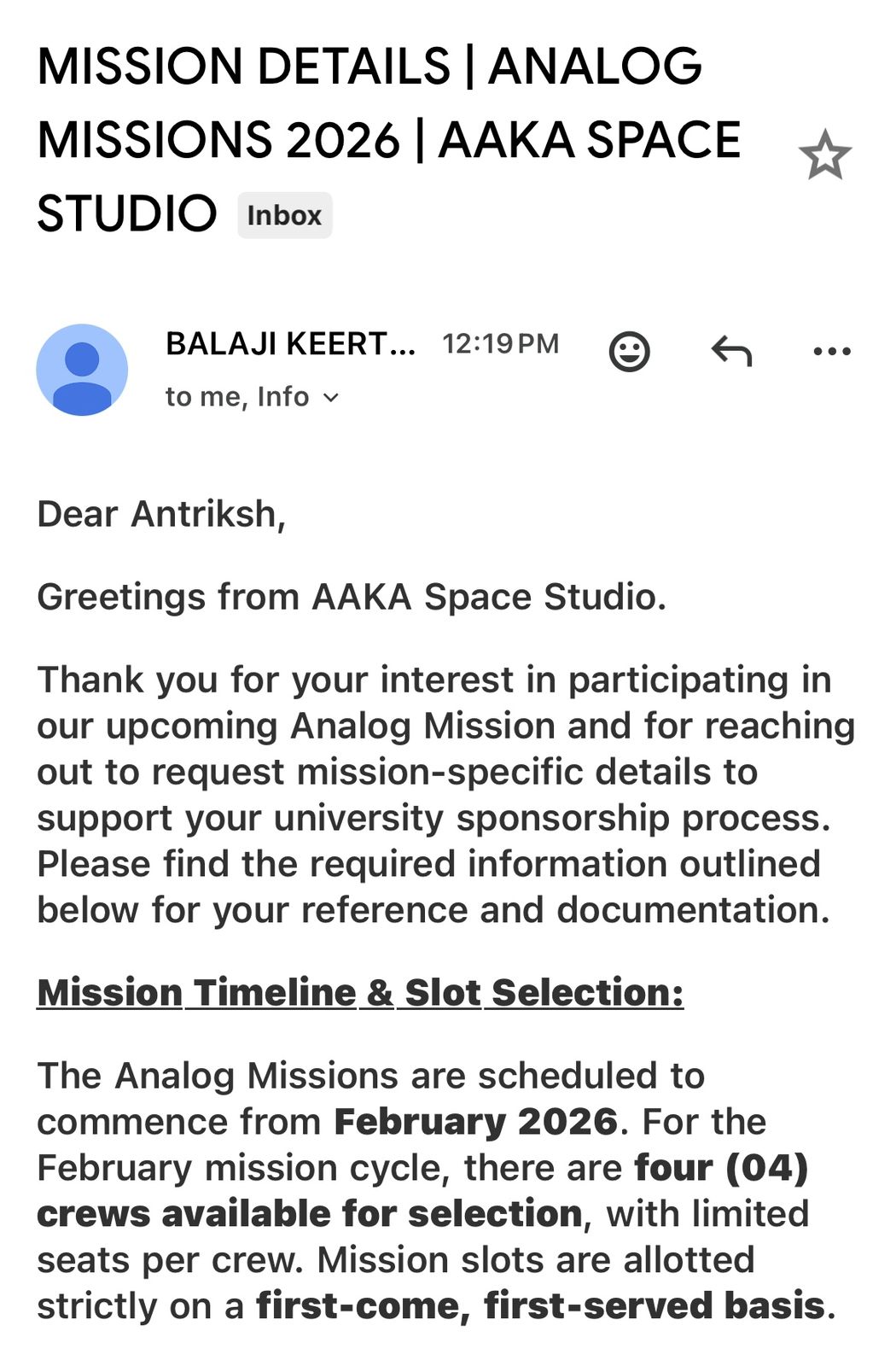This screenshot has width=896, height=1366.
Task: Expand recipient details chevron
Action: tap(332, 398)
